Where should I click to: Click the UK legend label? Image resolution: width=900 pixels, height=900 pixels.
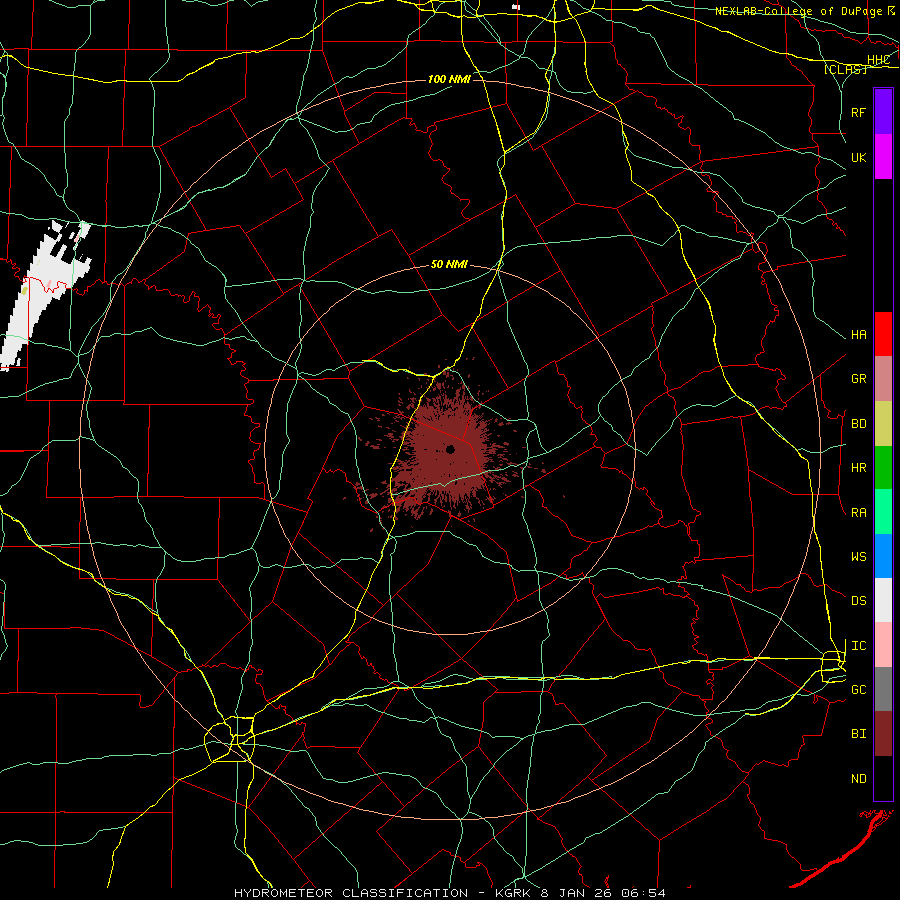tap(859, 157)
